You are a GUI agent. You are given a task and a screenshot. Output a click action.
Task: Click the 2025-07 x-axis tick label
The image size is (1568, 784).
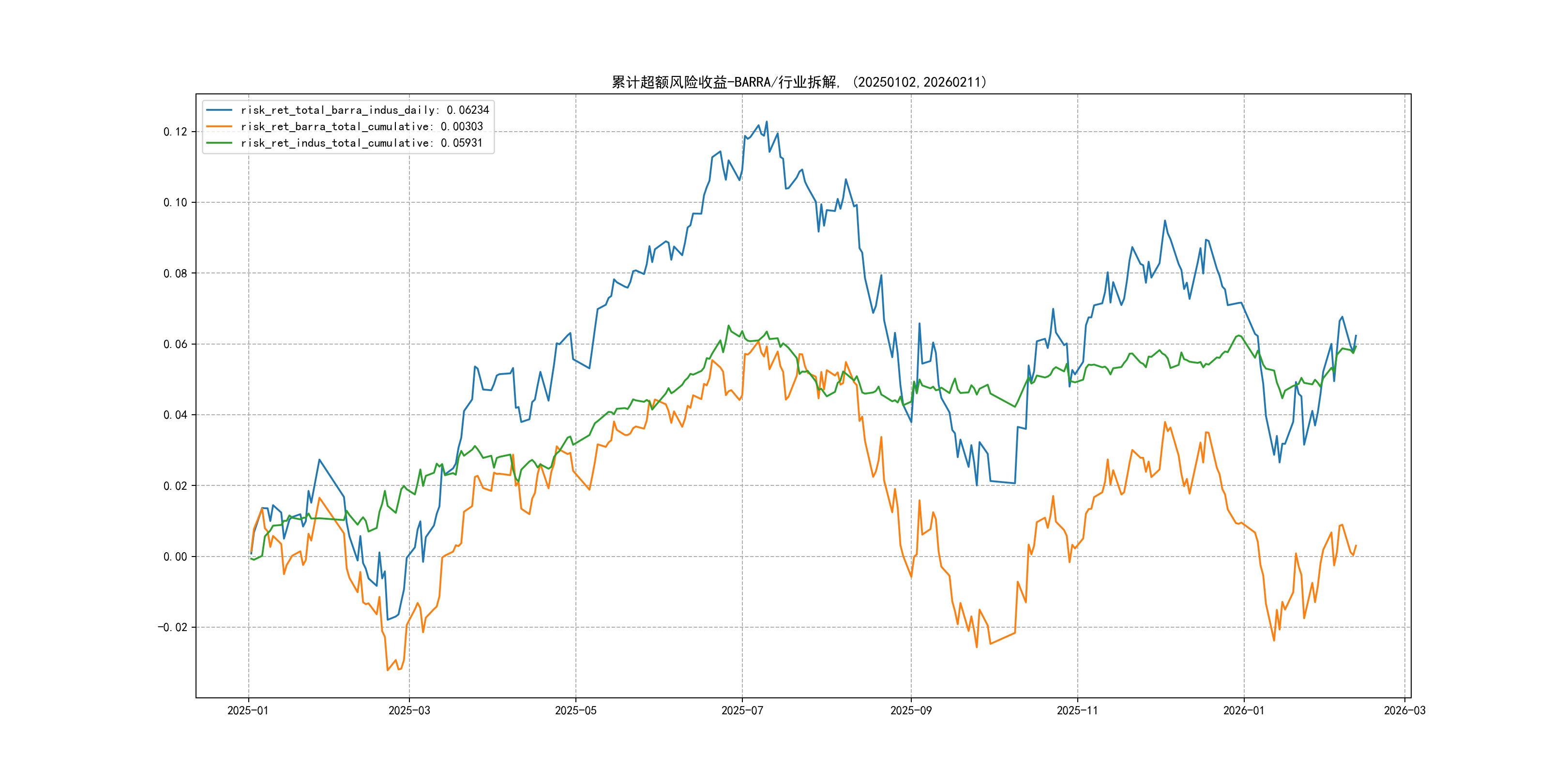click(x=742, y=710)
